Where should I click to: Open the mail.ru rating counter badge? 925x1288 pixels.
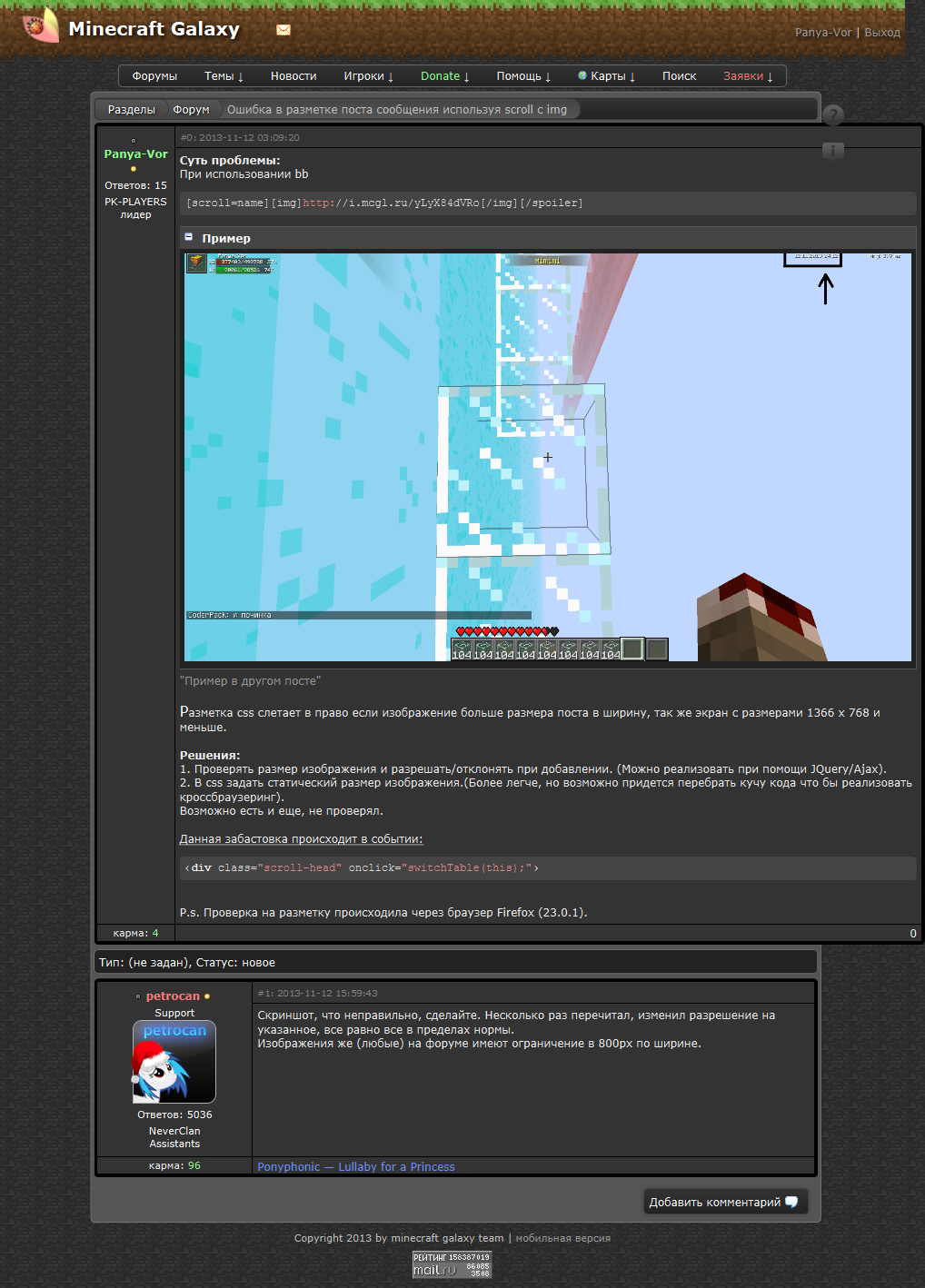click(x=452, y=1264)
